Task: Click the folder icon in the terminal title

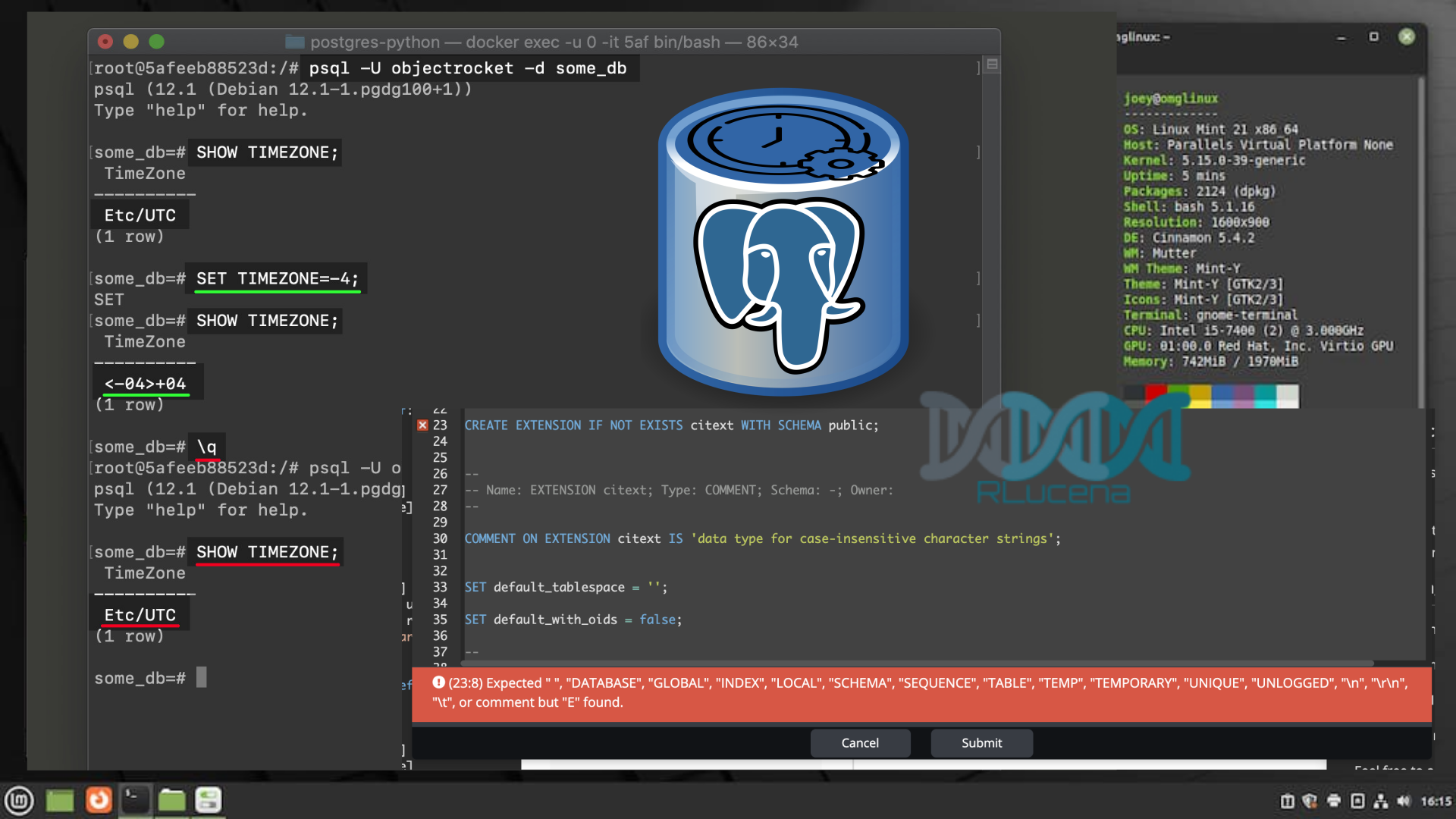Action: [295, 42]
